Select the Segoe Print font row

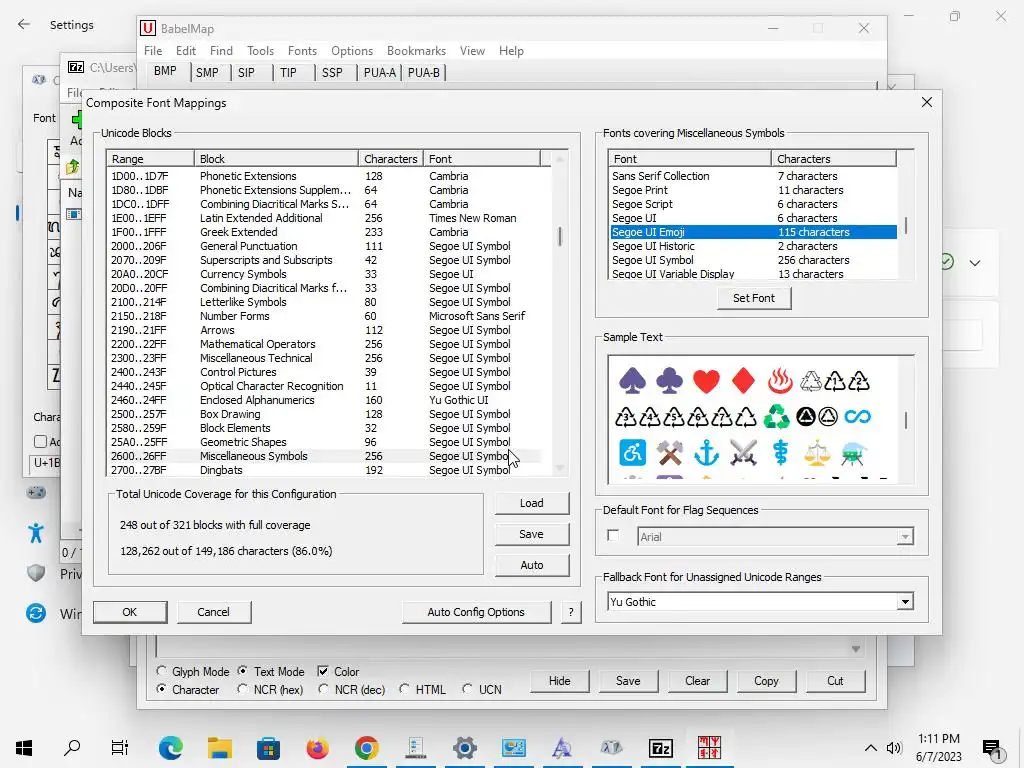754,190
